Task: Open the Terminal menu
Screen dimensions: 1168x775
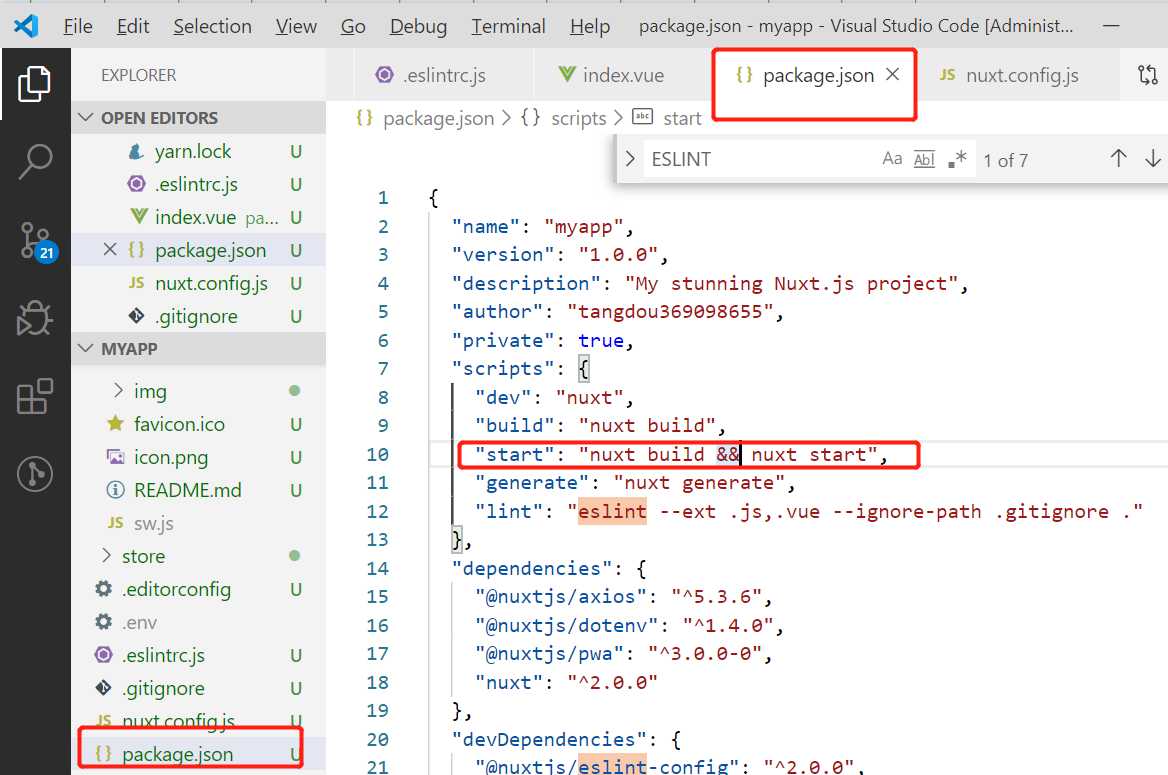Action: click(x=508, y=26)
